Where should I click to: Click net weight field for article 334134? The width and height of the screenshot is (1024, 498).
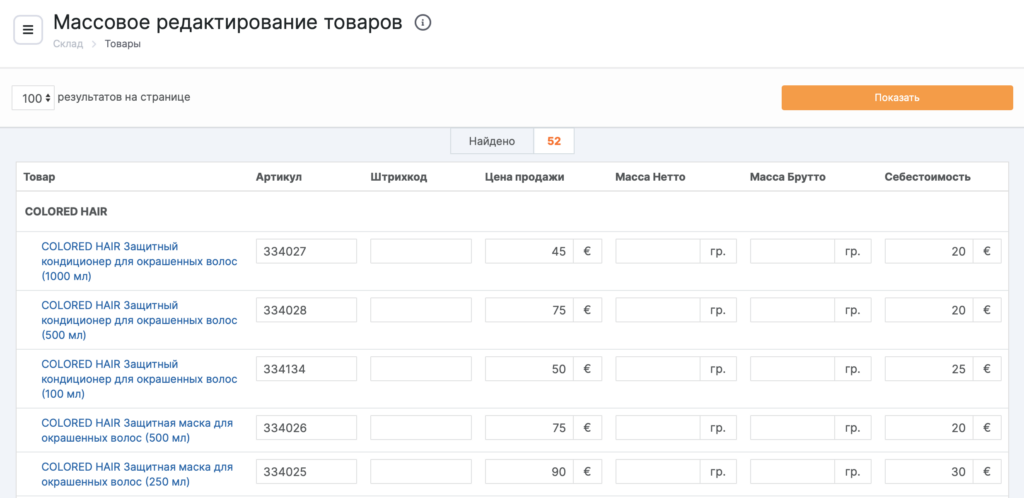(x=657, y=369)
